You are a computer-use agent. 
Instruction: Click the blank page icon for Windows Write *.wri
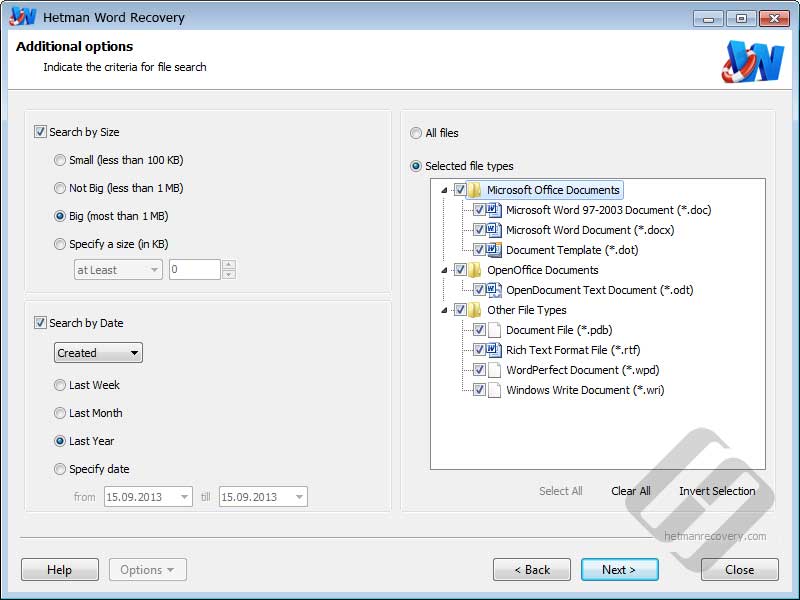(x=494, y=390)
